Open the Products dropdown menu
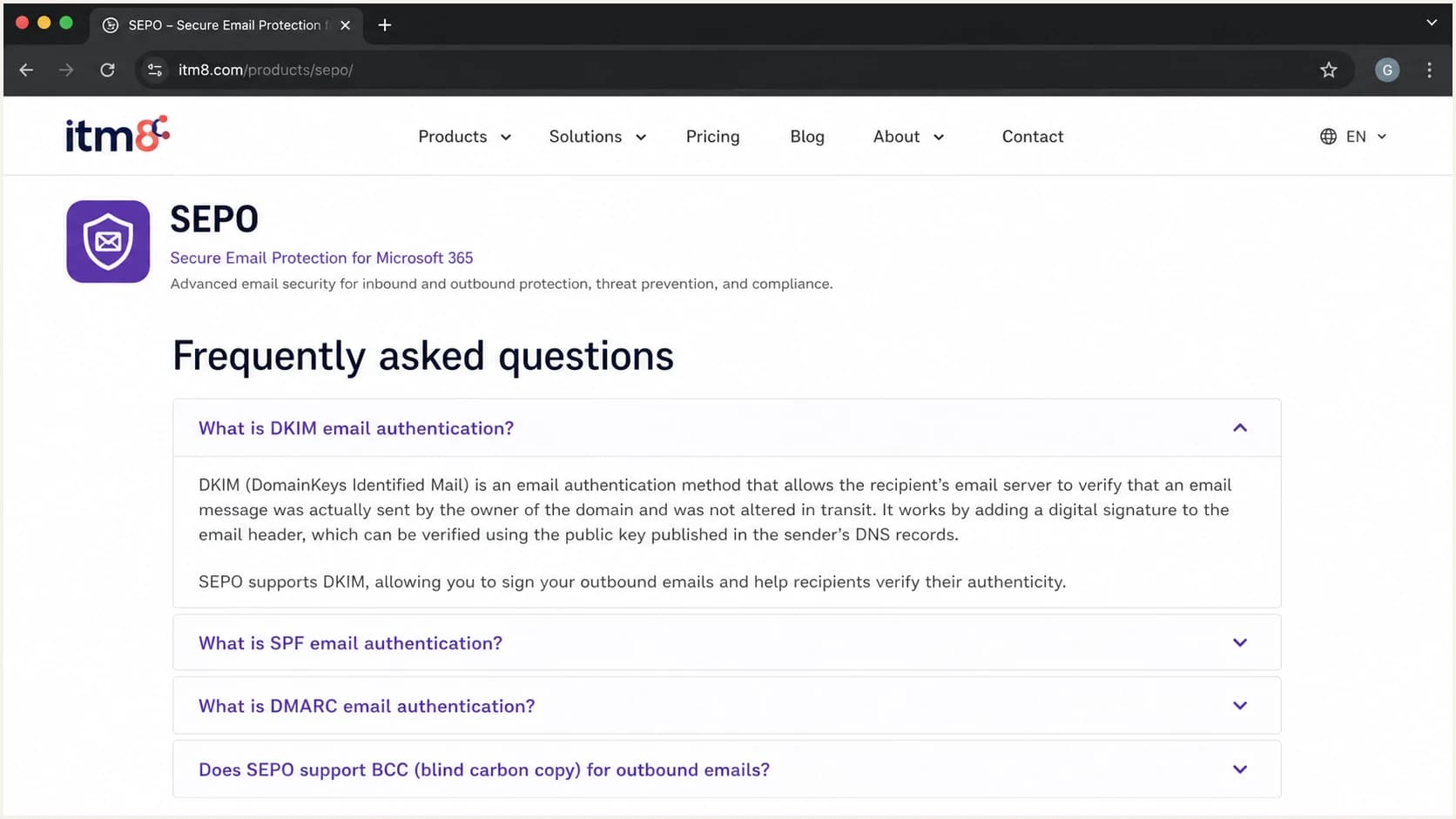The width and height of the screenshot is (1456, 819). click(464, 137)
